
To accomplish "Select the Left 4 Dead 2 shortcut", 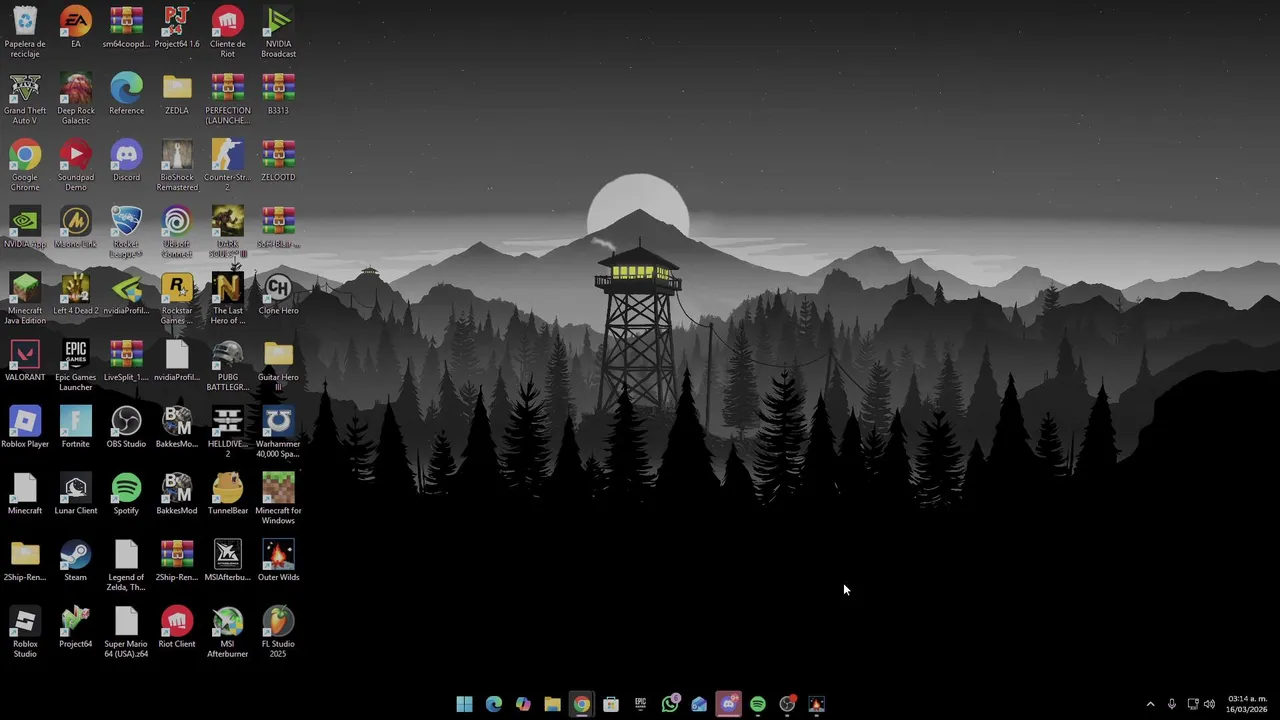I will tap(76, 294).
